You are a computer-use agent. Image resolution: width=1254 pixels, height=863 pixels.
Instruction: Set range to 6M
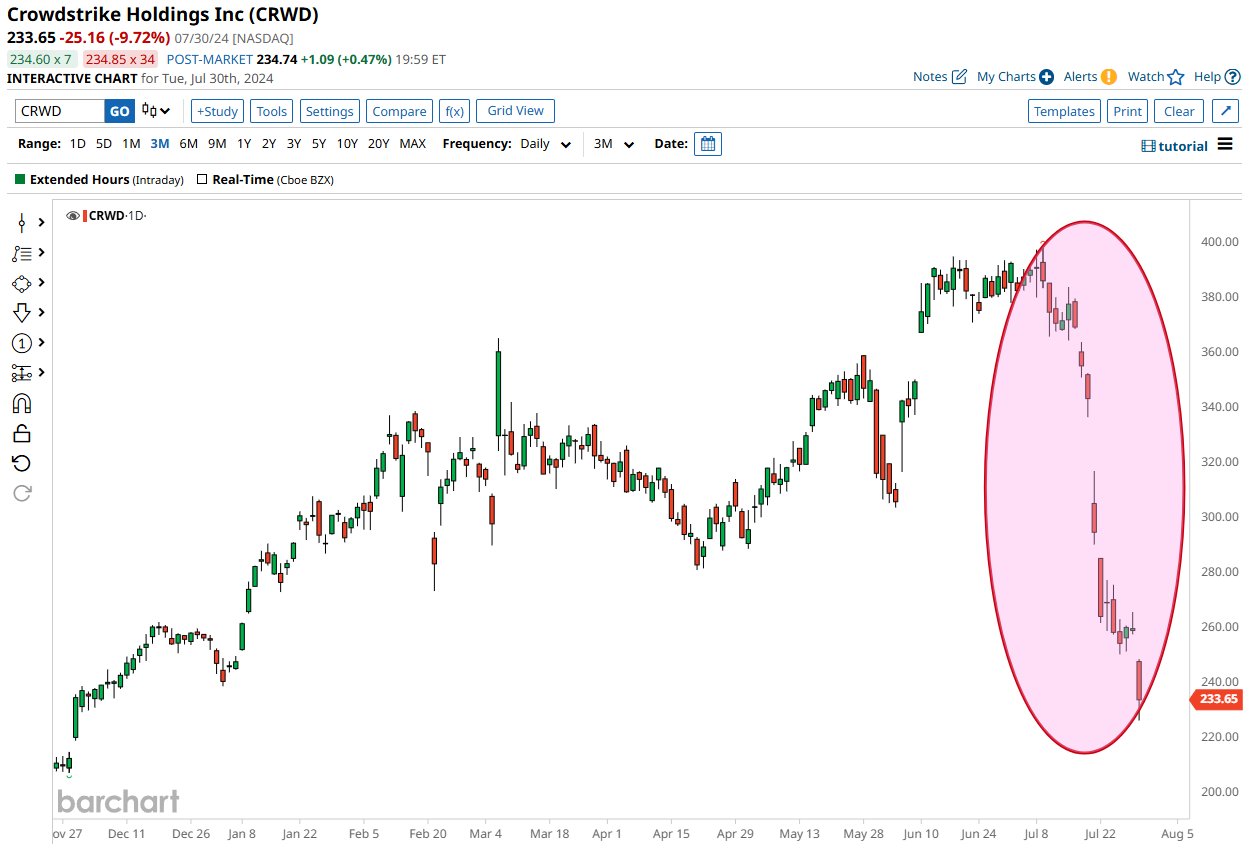click(x=188, y=144)
